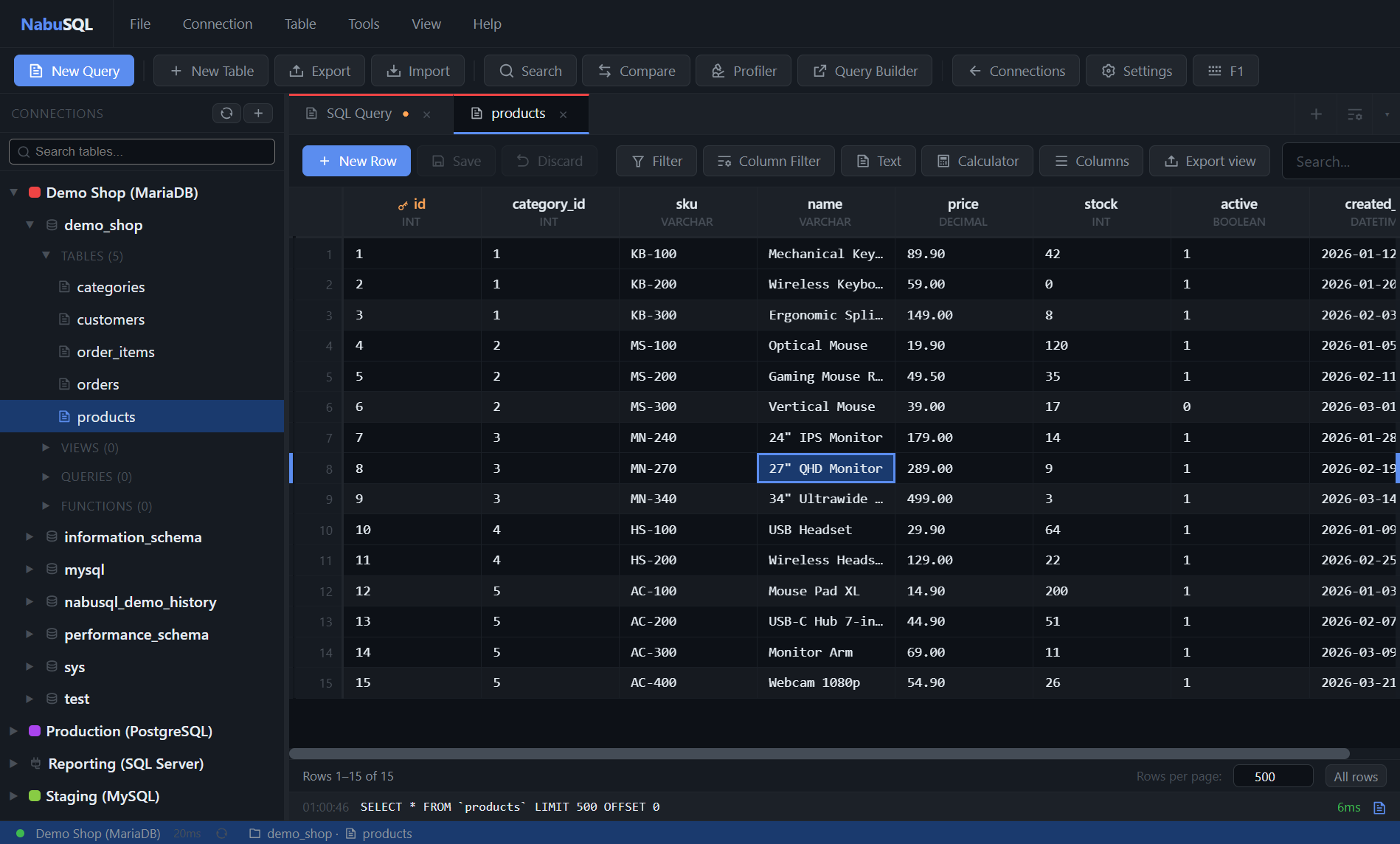
Task: Open the order_items table
Action: coord(116,352)
